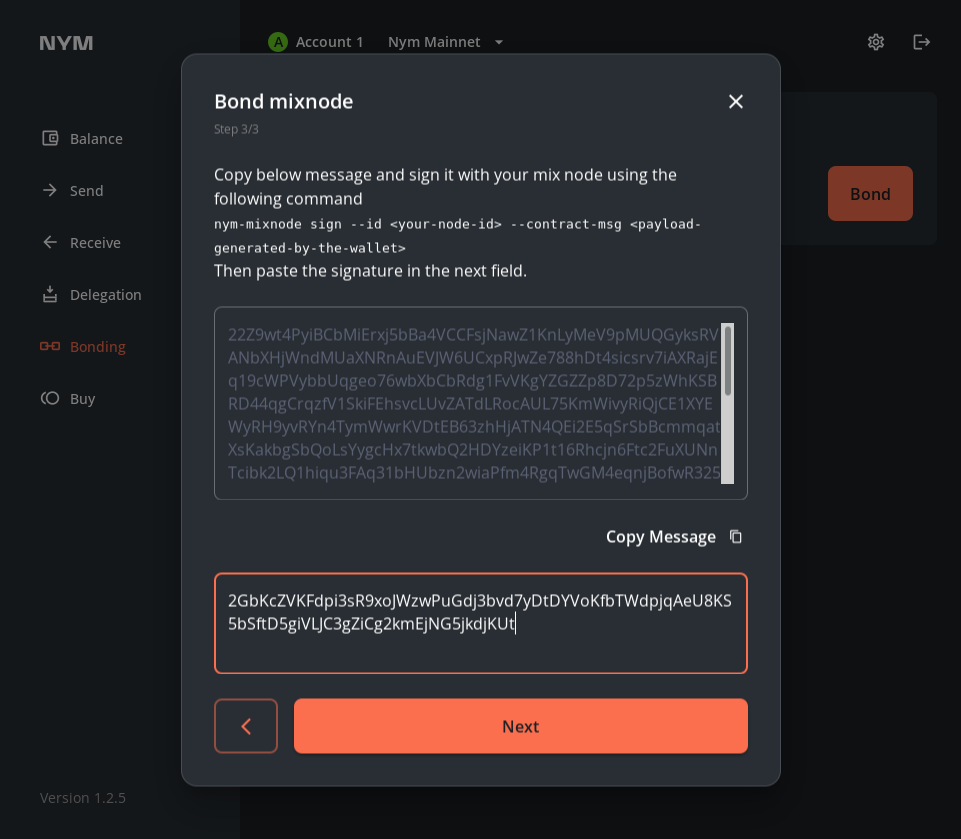This screenshot has height=839, width=961.
Task: Click the Balance wallet icon in sidebar
Action: click(50, 138)
